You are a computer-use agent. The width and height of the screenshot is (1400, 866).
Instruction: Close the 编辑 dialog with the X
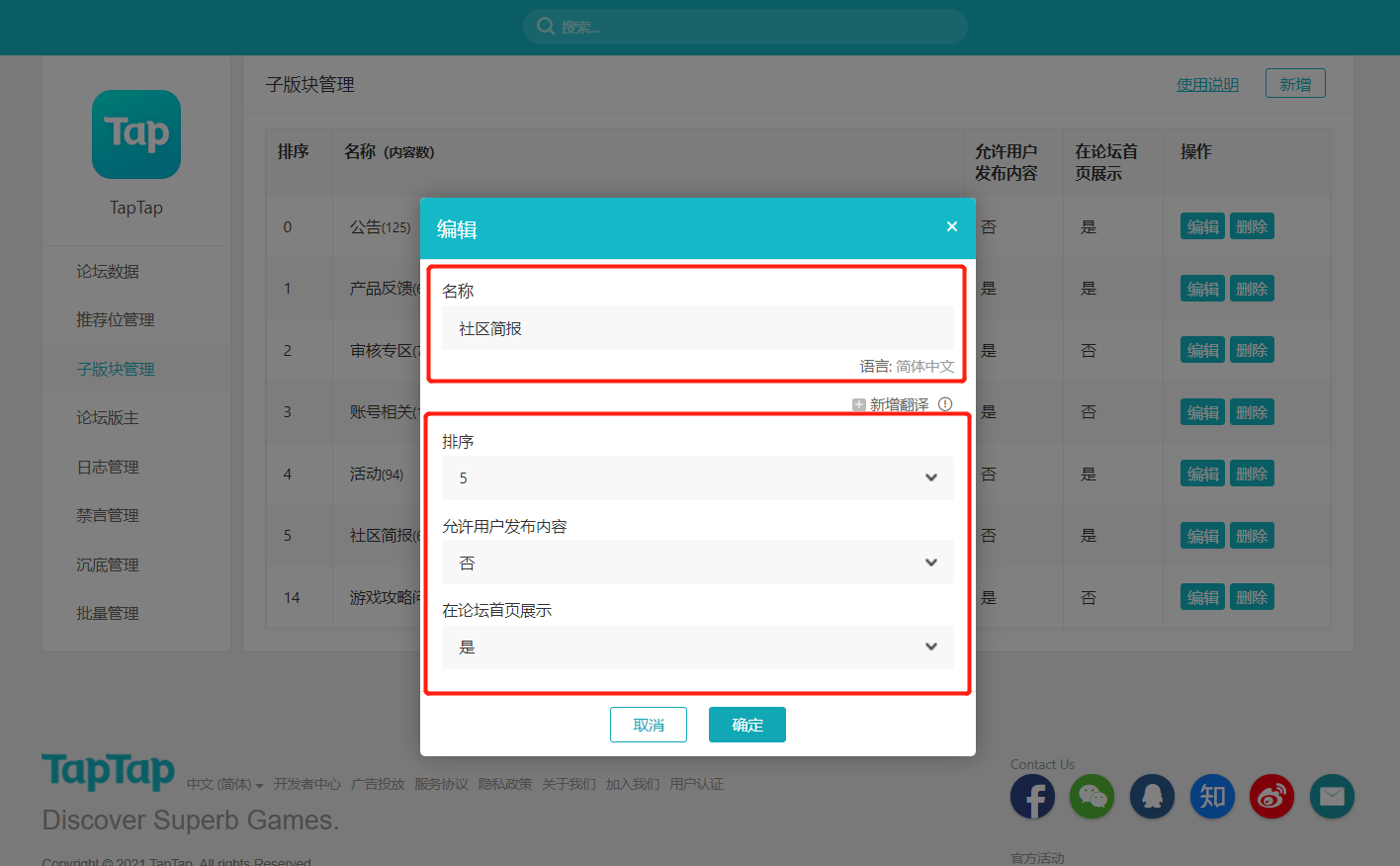pyautogui.click(x=951, y=226)
